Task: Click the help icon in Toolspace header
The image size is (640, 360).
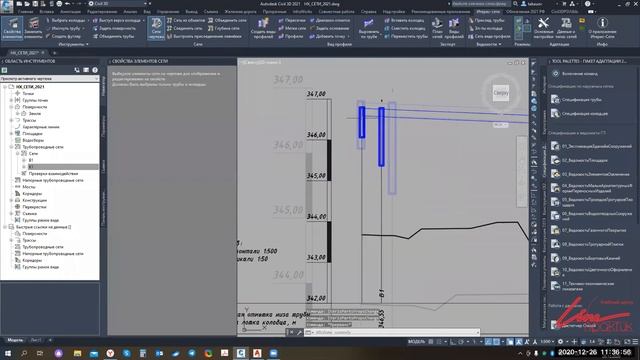Action: [95, 70]
